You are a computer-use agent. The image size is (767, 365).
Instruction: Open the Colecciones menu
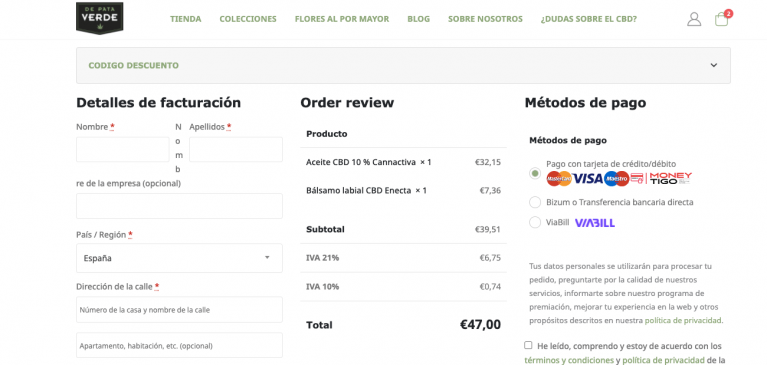(248, 19)
